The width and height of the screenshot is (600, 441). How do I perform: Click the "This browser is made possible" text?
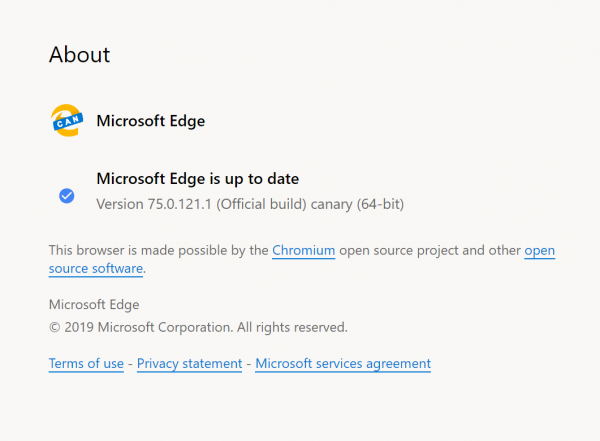[x=158, y=250]
